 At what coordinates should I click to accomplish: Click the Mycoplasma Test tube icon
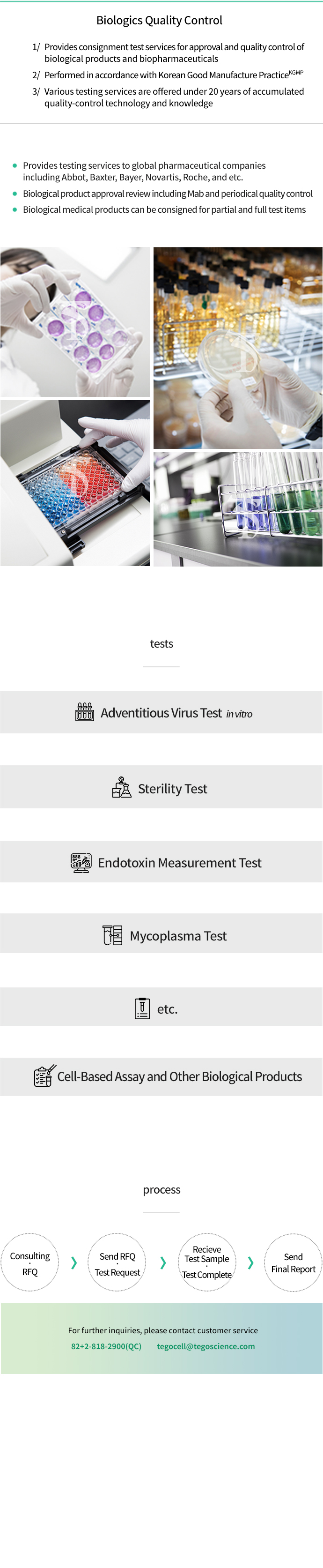tap(112, 935)
